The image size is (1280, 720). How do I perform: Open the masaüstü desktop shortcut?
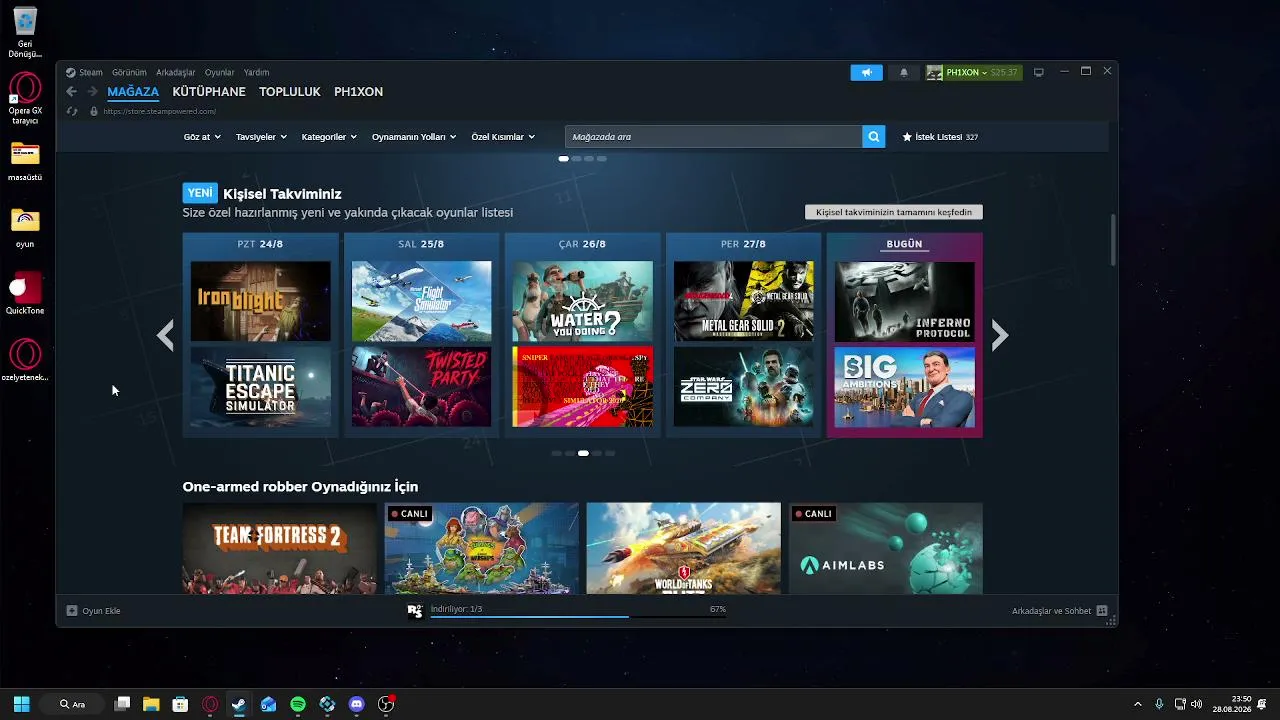[25, 162]
